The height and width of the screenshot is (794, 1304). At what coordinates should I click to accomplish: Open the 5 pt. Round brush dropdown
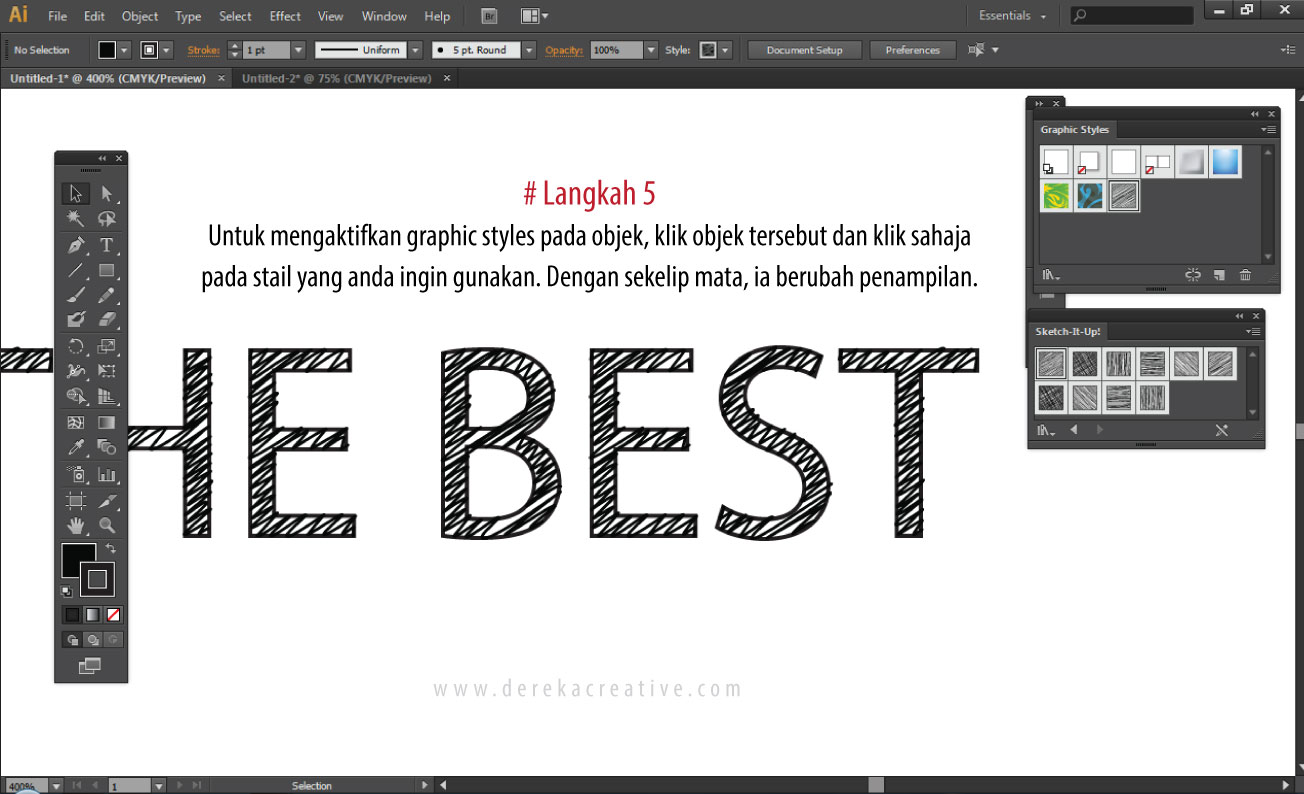tap(529, 50)
